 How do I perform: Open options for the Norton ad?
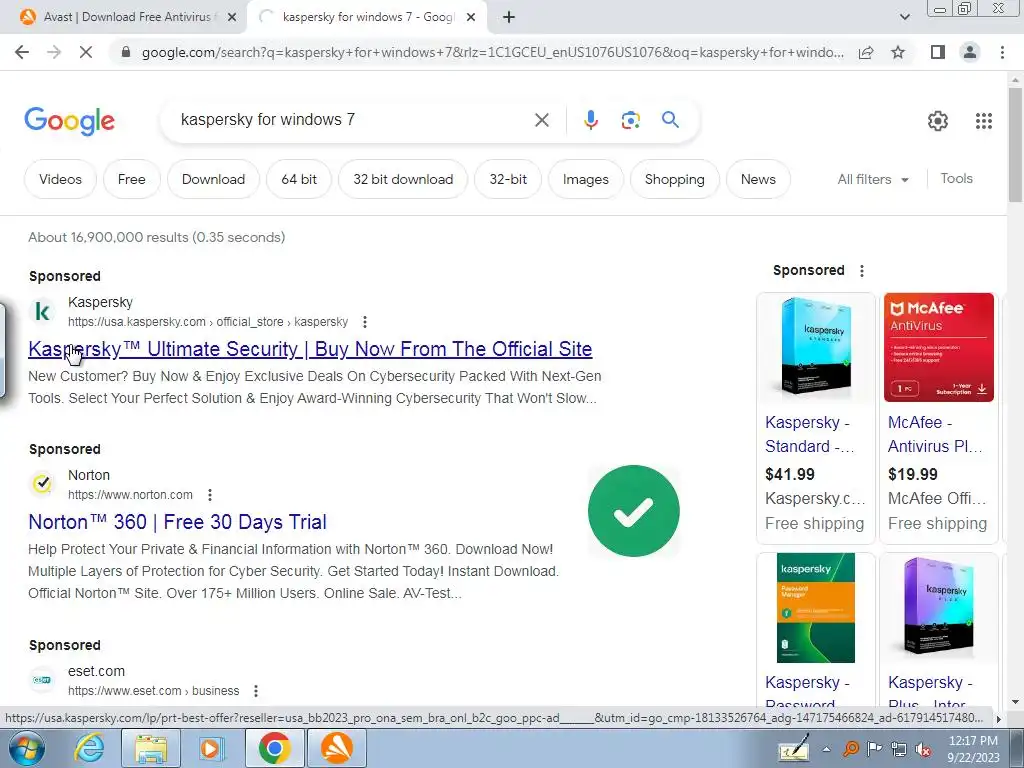point(210,495)
